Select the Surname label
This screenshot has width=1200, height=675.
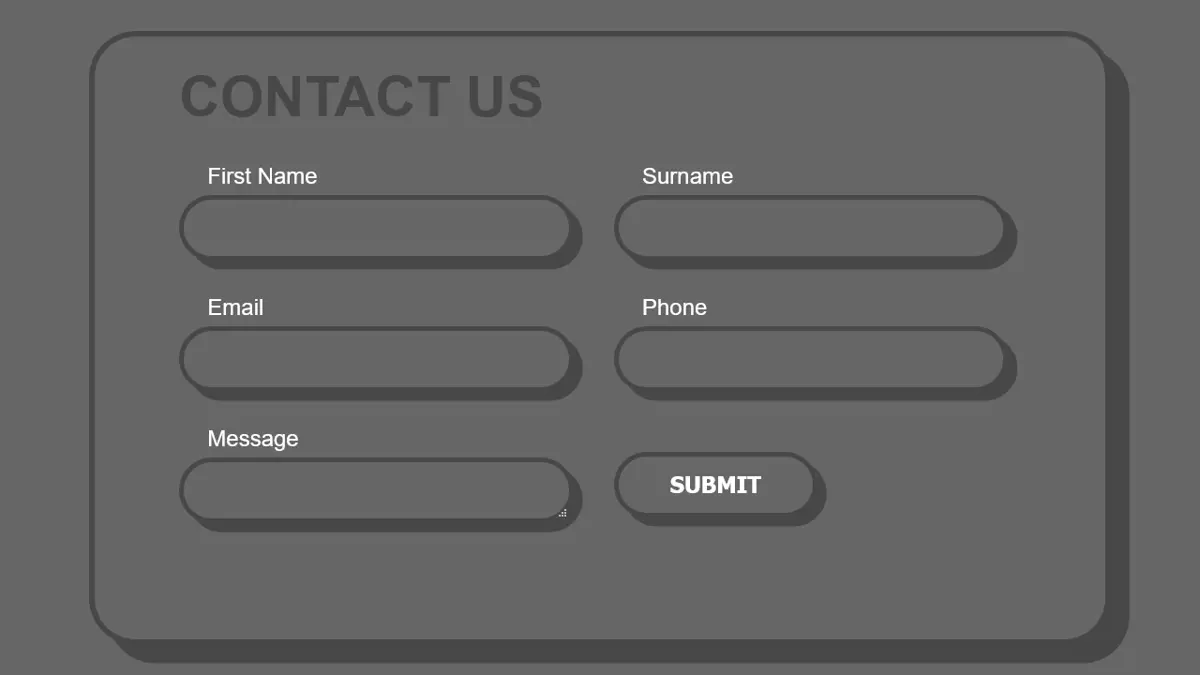click(687, 176)
